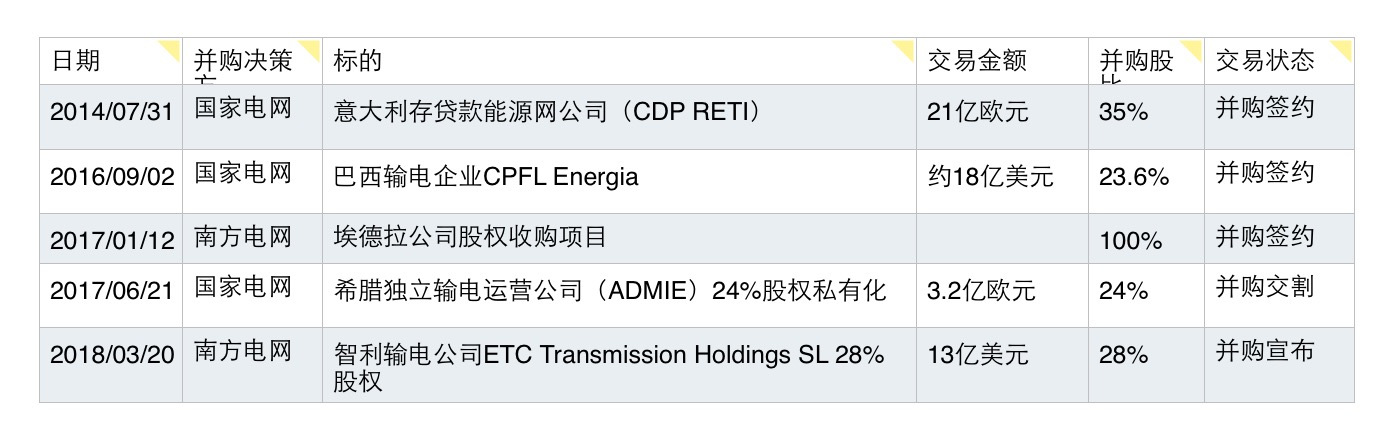The height and width of the screenshot is (432, 1390).
Task: Select the 希腊独立输电运营公司 (ADMIE) cell
Action: tap(610, 291)
